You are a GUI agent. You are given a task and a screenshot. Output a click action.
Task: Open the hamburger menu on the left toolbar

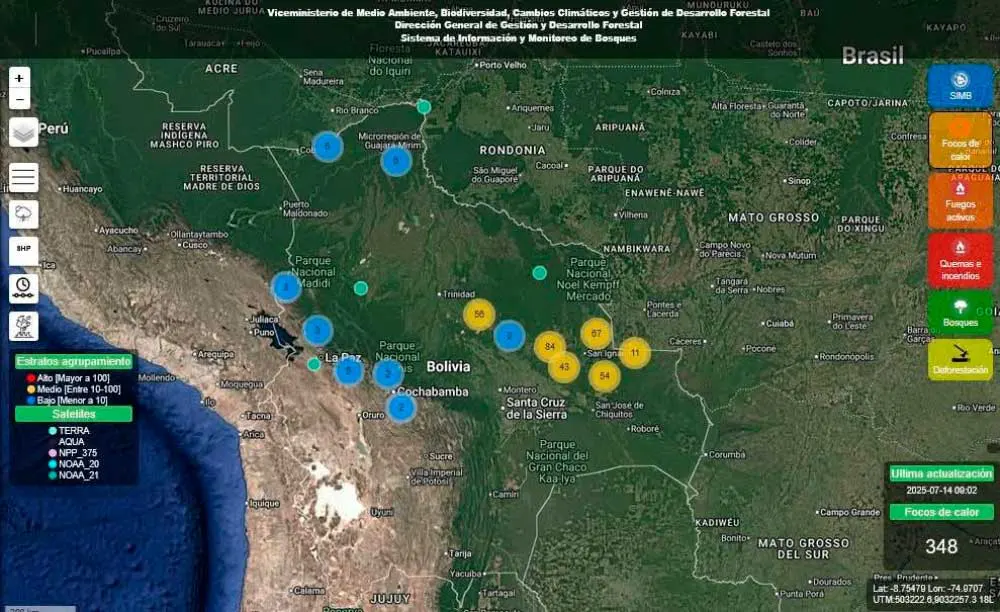[x=24, y=177]
